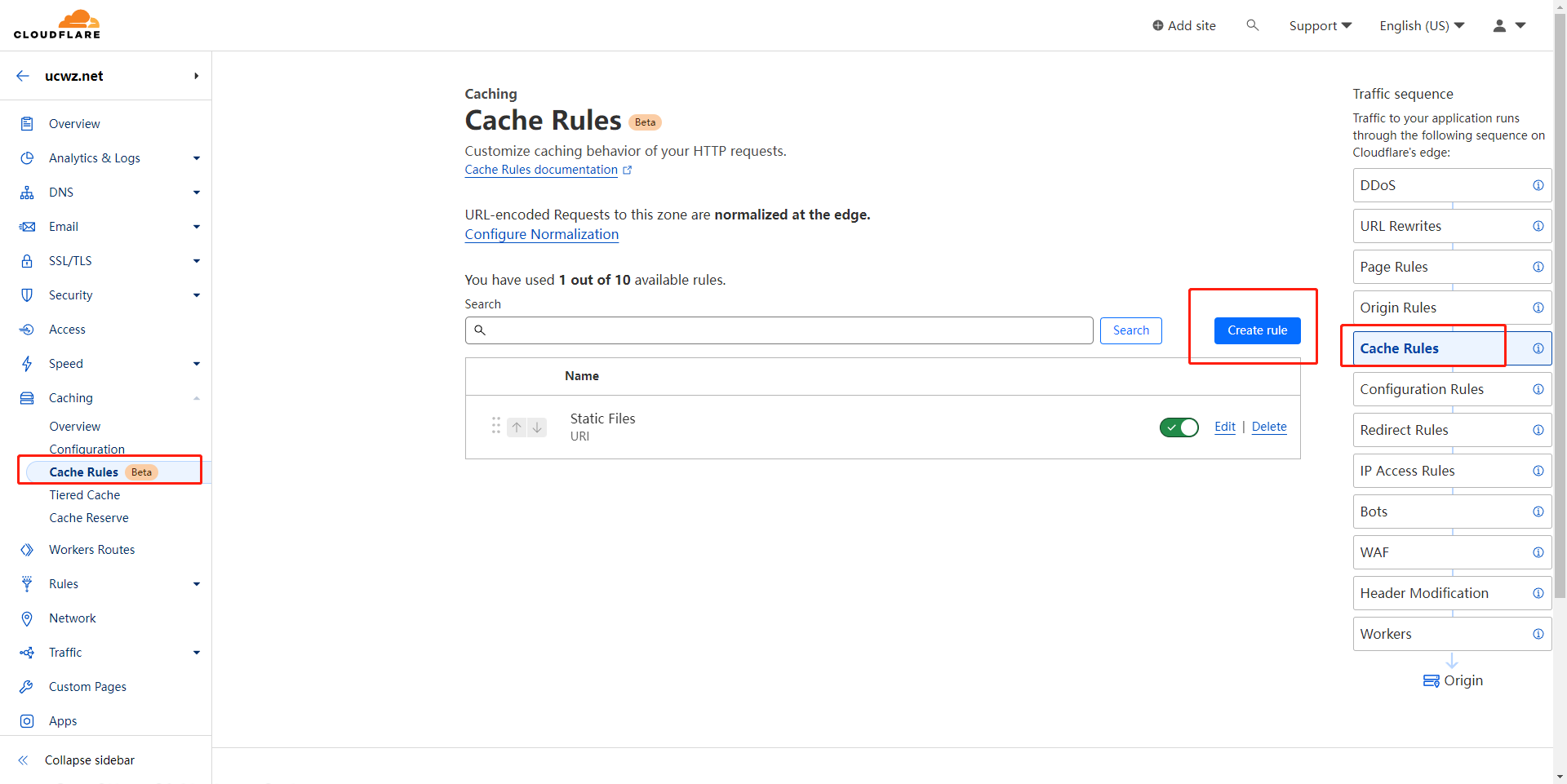Open Caching Configuration submenu item
This screenshot has width=1567, height=784.
(87, 450)
